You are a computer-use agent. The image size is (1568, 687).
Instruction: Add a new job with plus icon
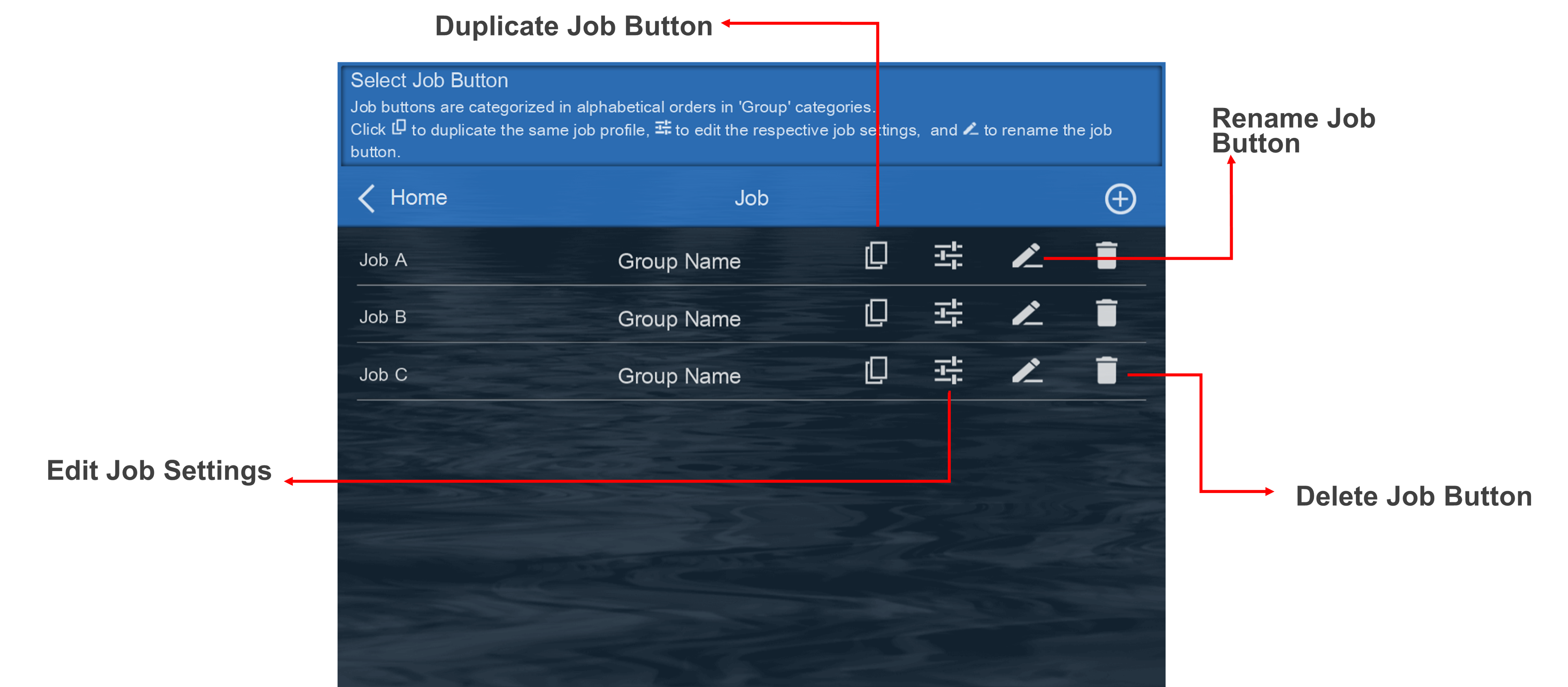1120,199
